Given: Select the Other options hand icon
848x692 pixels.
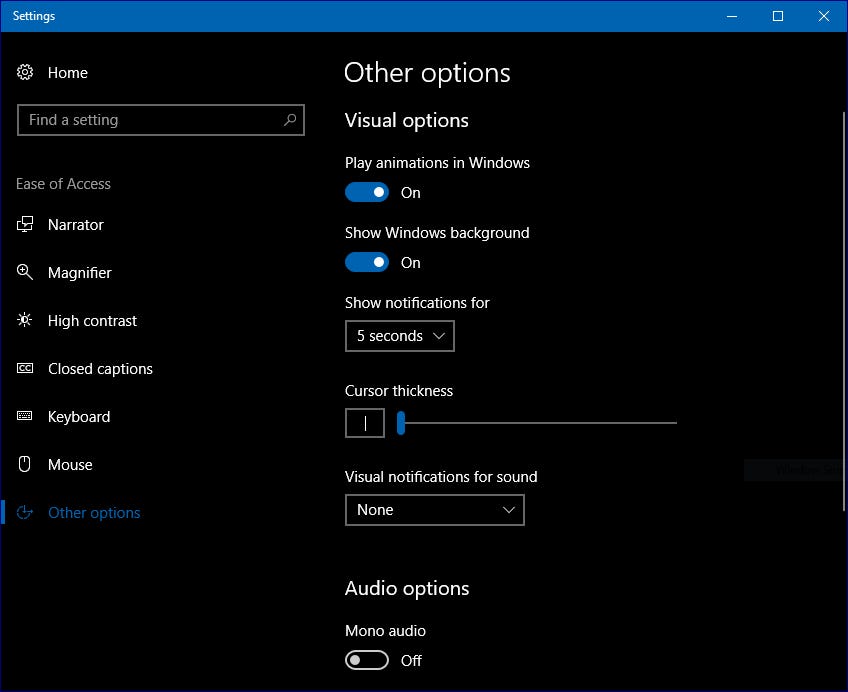Looking at the screenshot, I should pos(24,512).
